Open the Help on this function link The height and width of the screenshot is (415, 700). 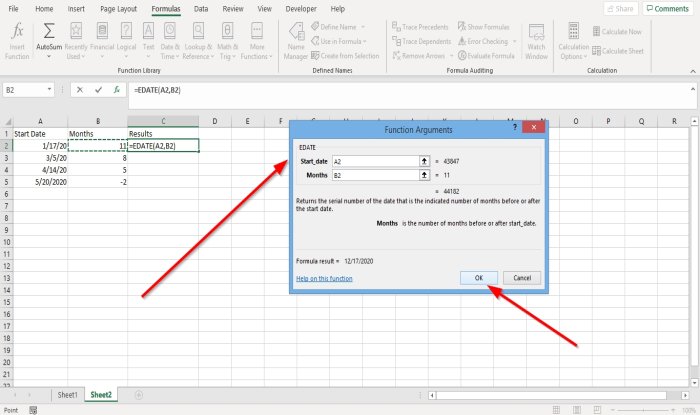point(324,278)
